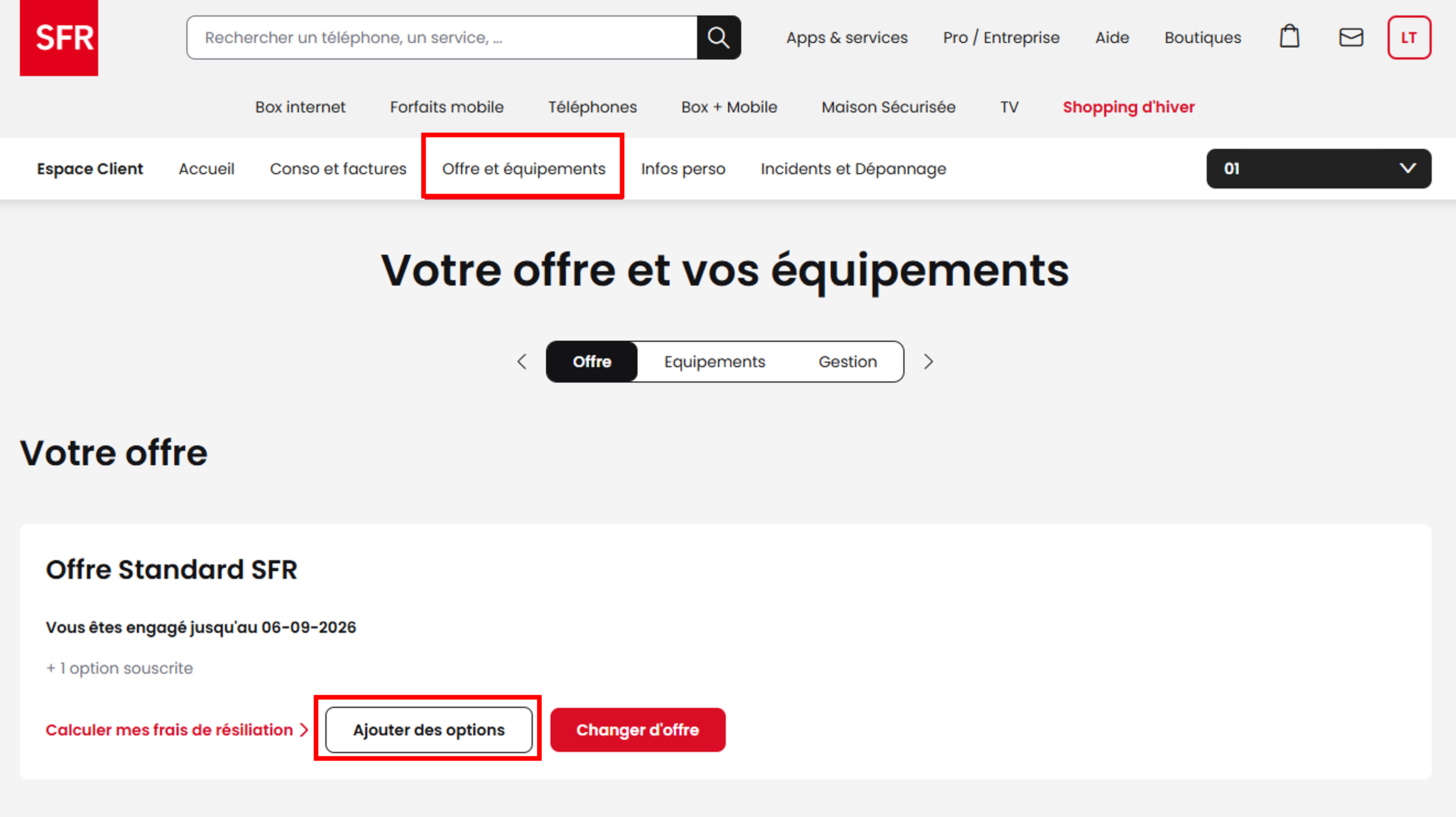Click into the search input field
This screenshot has width=1456, height=817.
tap(441, 37)
